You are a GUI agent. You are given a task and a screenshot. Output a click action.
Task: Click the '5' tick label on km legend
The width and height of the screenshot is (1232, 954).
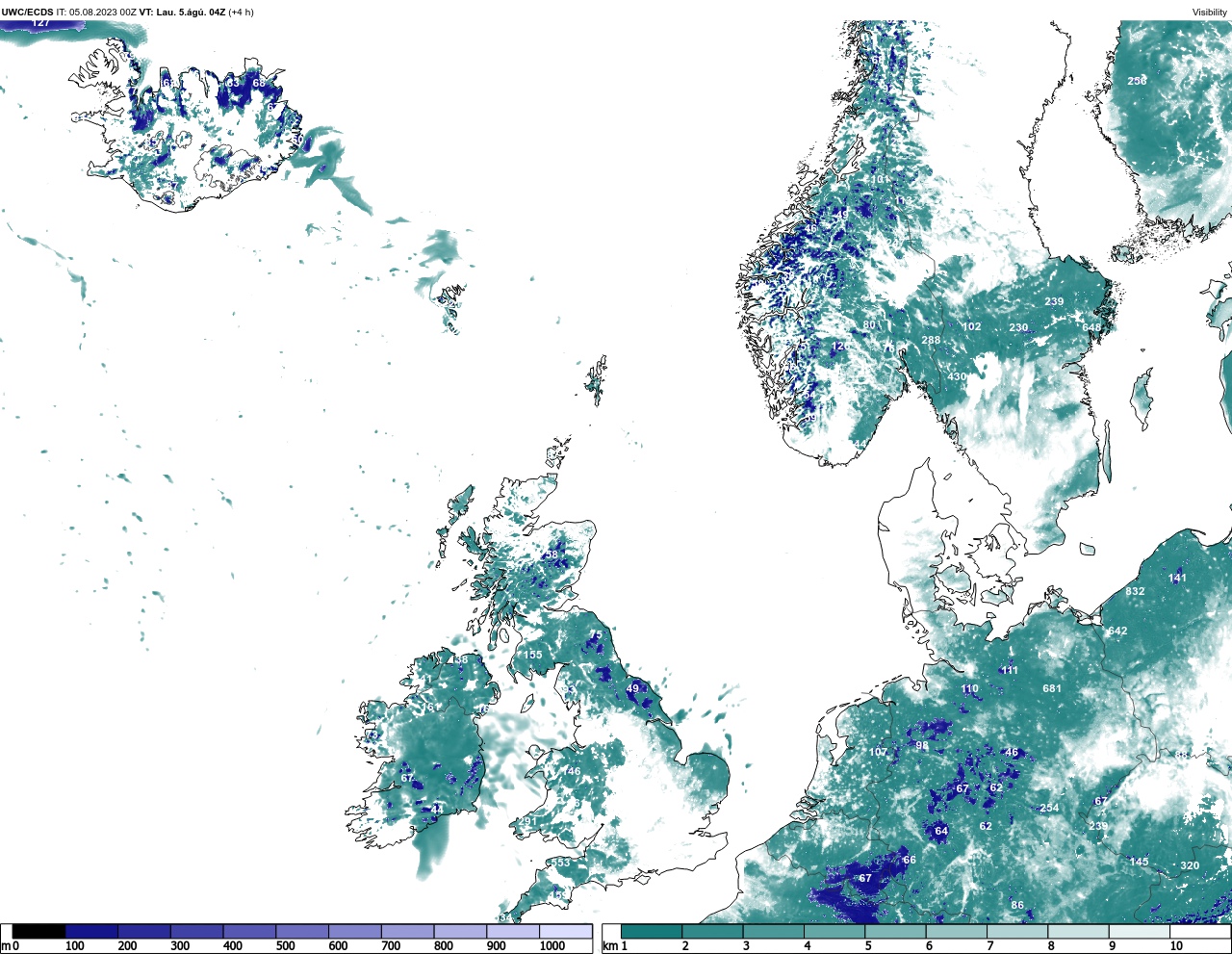[x=868, y=946]
